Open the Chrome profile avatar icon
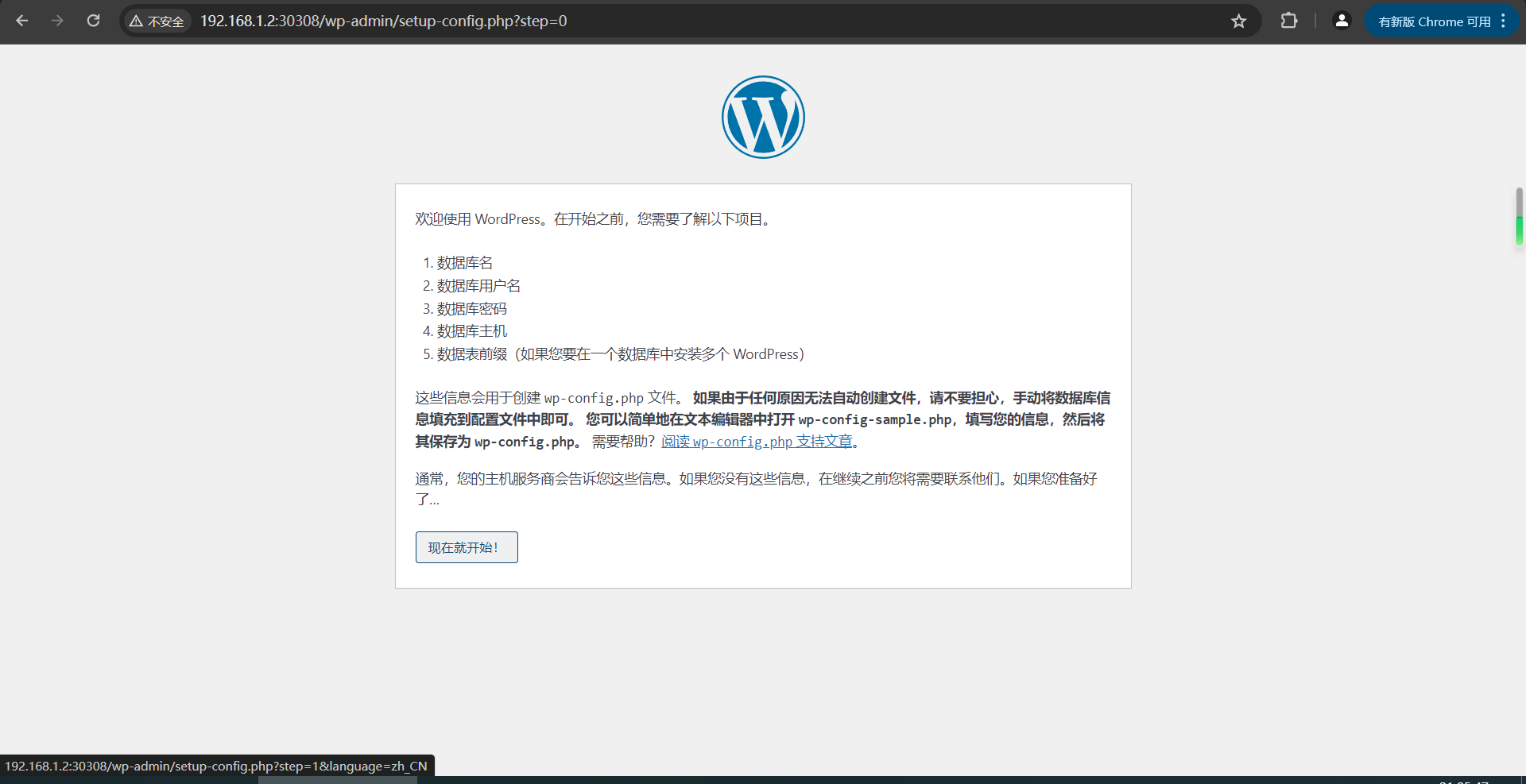 pos(1342,21)
